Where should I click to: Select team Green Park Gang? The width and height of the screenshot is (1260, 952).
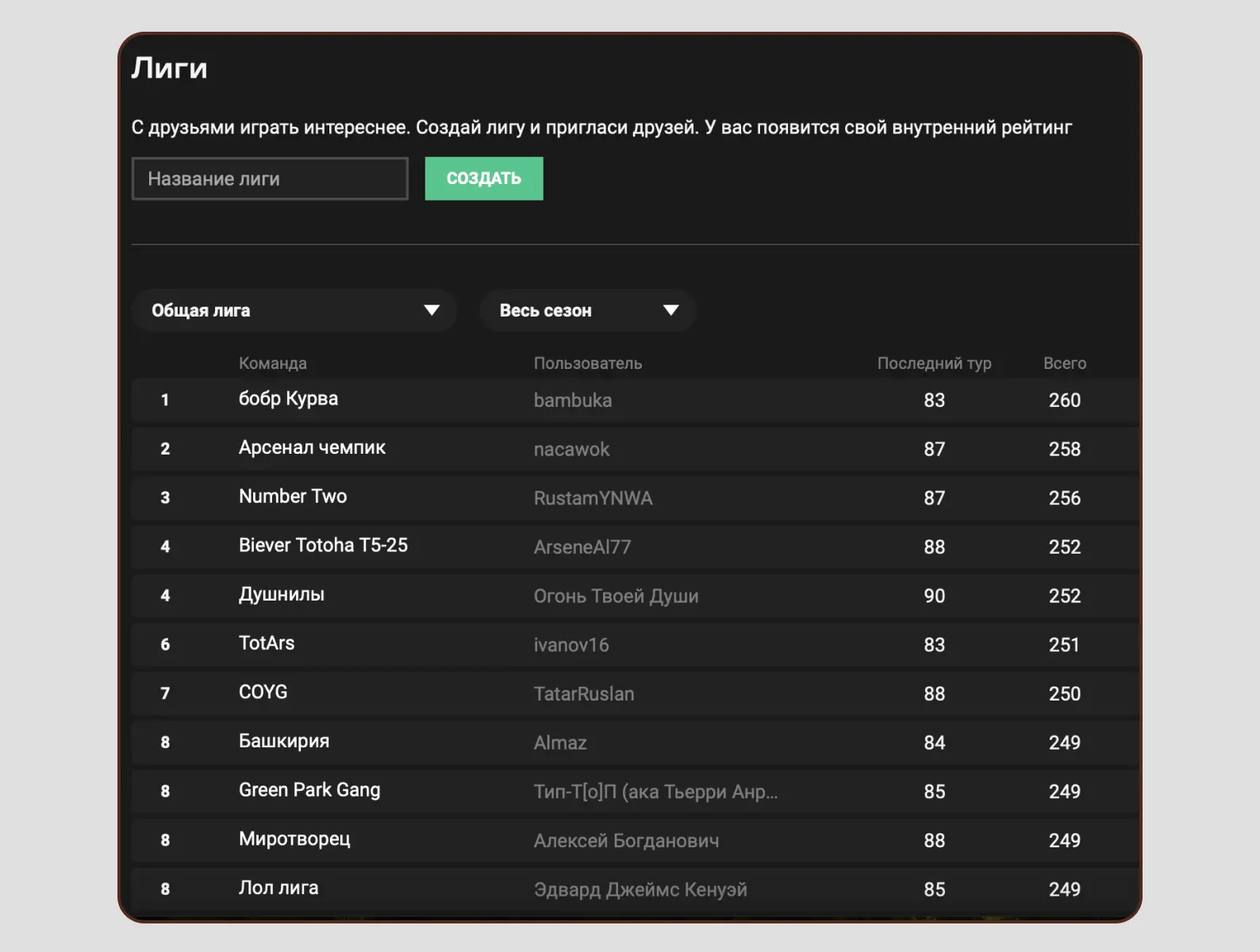point(309,790)
